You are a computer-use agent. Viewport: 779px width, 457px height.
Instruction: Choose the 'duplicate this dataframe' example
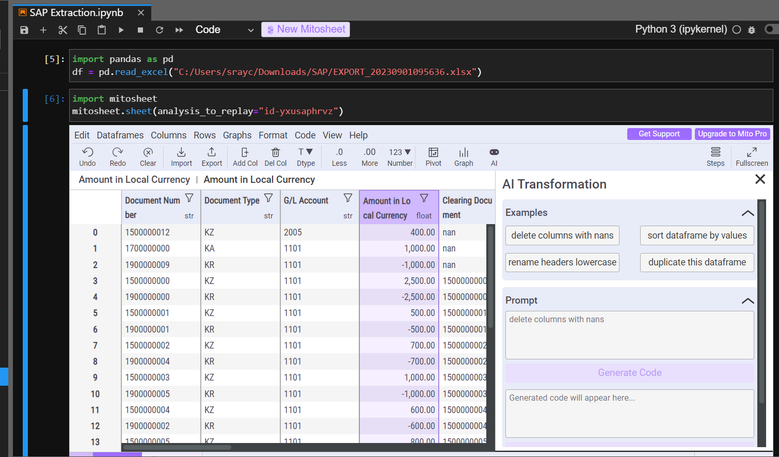(697, 262)
